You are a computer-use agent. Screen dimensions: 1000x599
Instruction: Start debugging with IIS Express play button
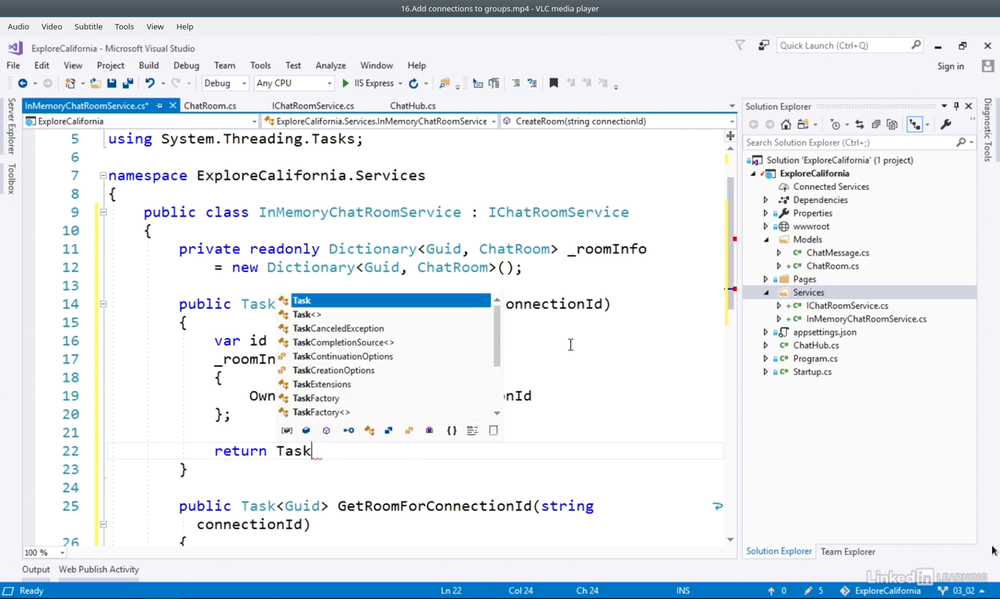click(345, 84)
